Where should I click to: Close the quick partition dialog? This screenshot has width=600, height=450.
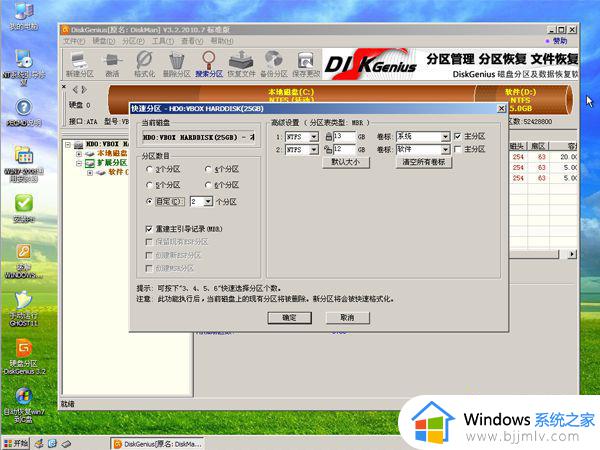tap(501, 109)
